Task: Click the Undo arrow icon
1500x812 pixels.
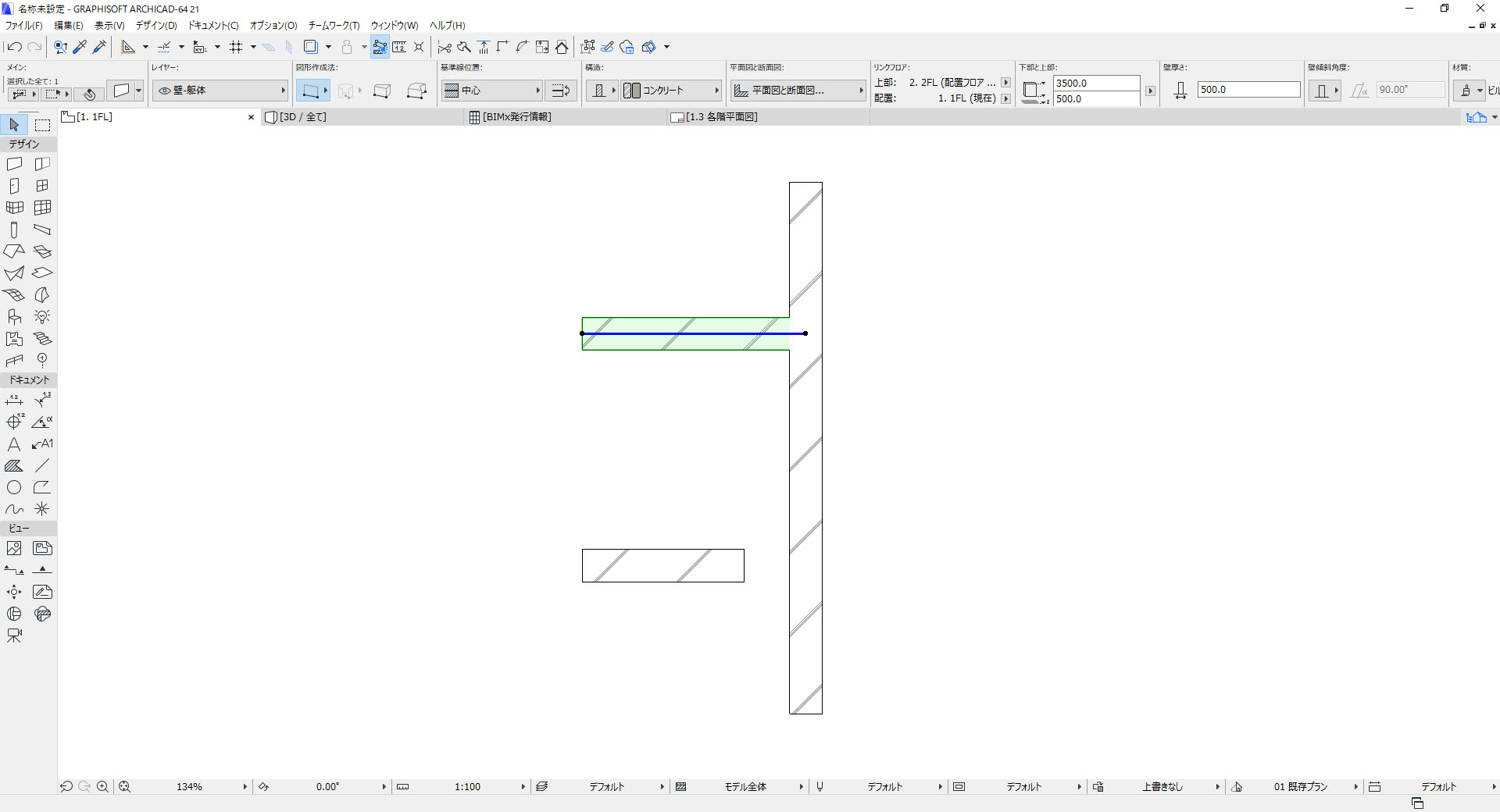Action: (x=14, y=47)
